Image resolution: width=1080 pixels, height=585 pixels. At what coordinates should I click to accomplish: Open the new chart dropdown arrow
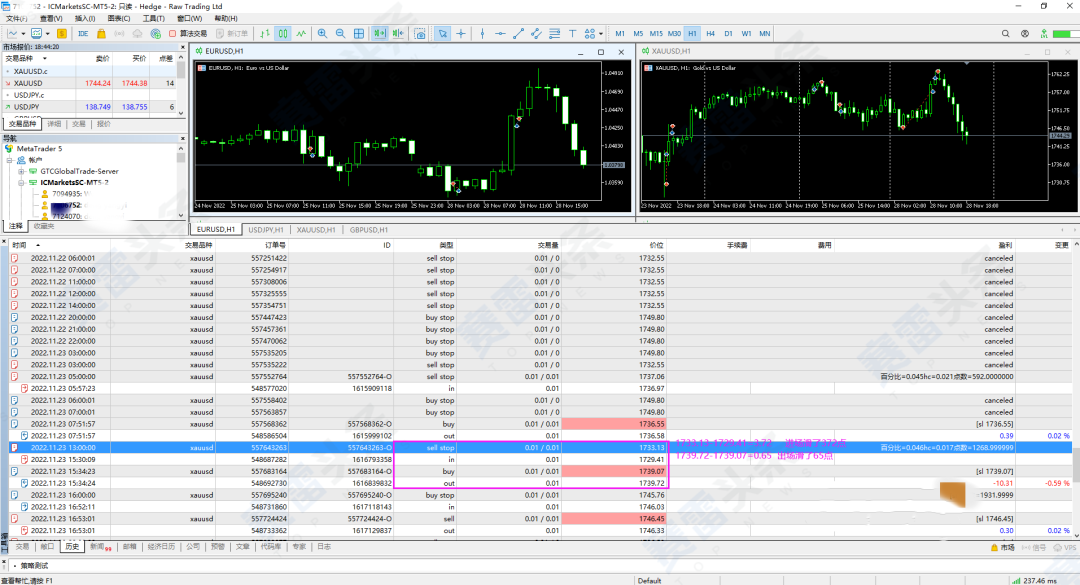pos(23,33)
